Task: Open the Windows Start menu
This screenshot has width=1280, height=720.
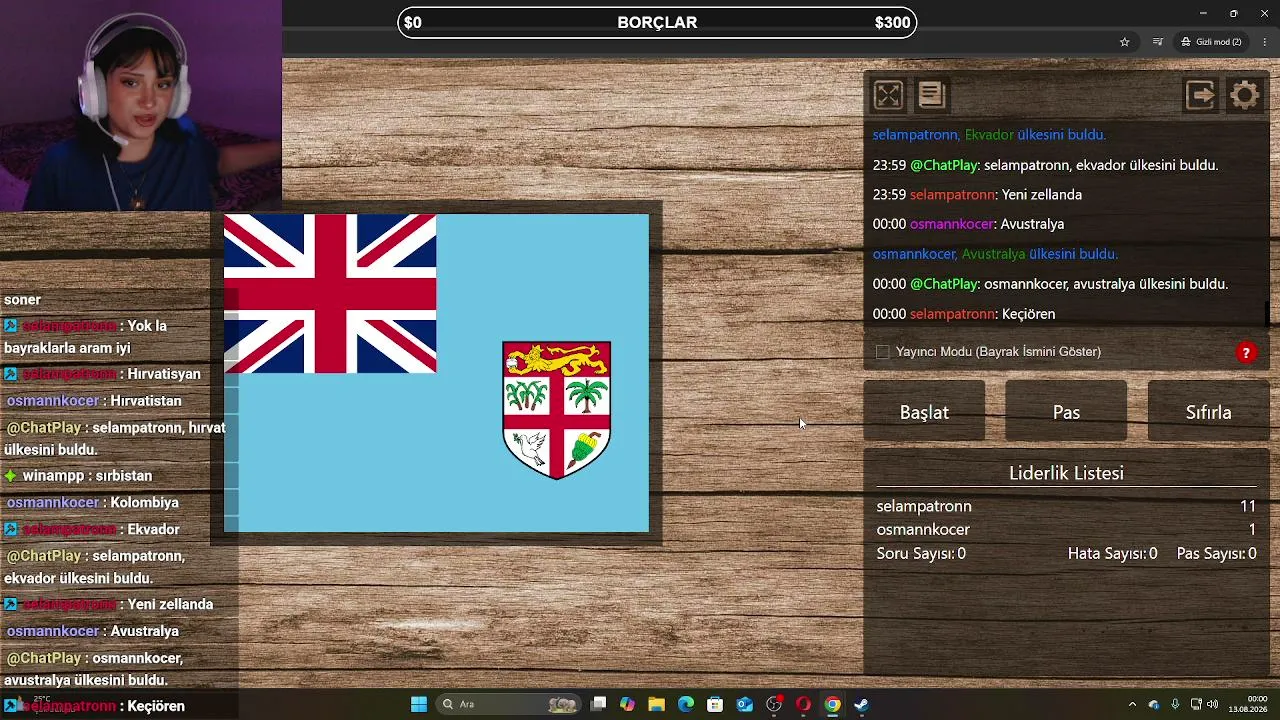Action: pos(419,705)
